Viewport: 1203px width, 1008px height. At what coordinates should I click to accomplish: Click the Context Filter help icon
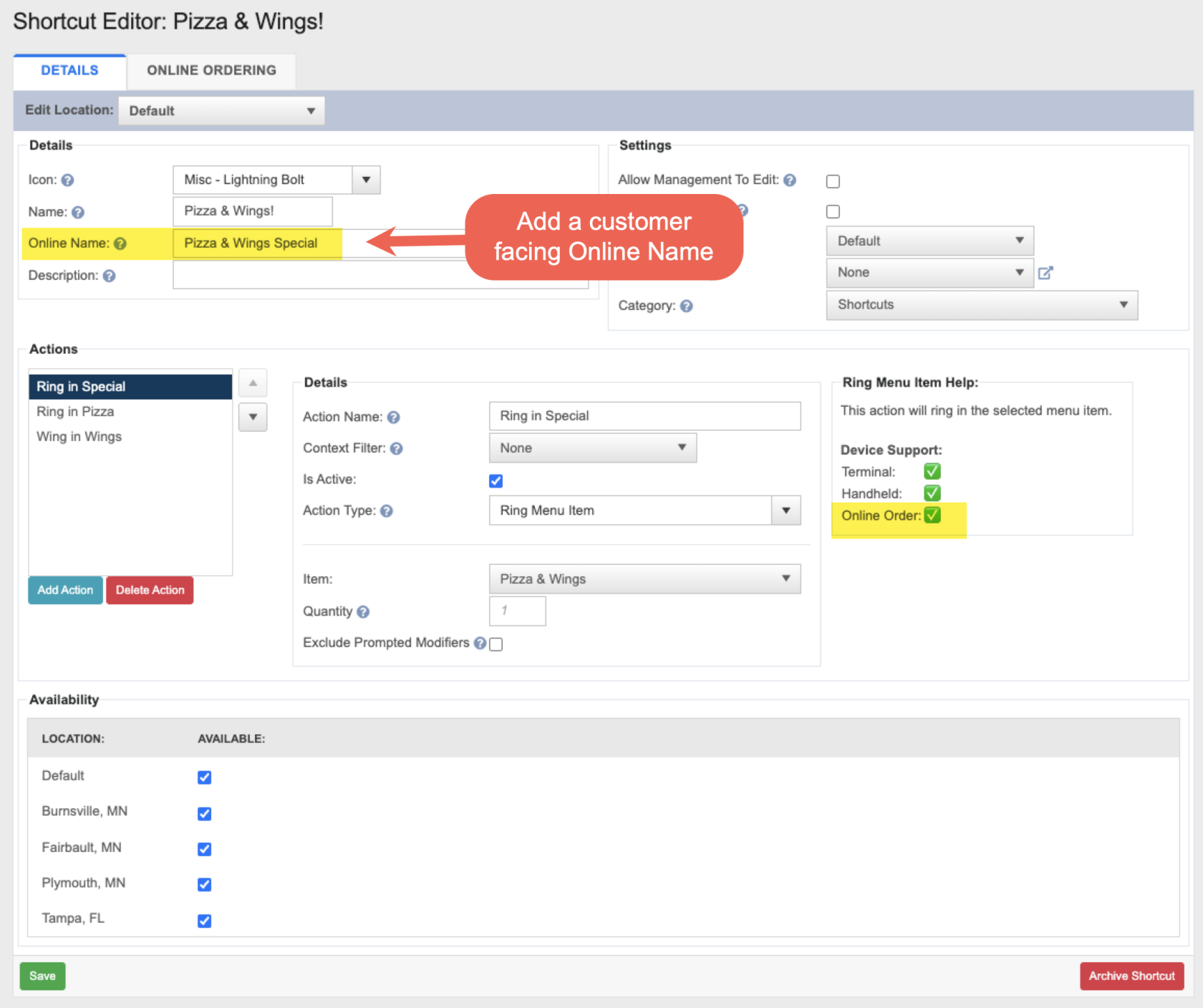(396, 448)
